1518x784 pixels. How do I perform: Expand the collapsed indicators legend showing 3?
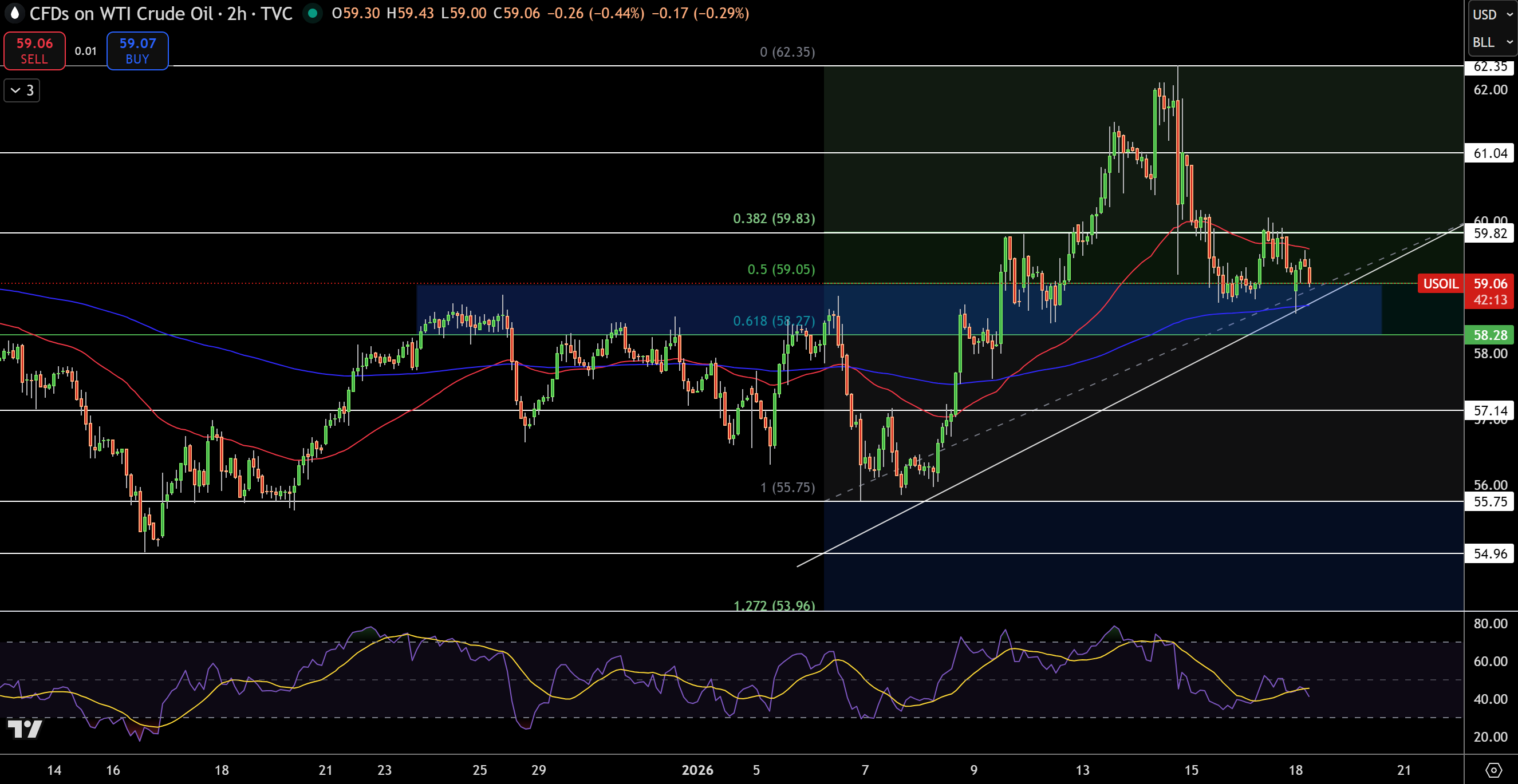point(22,91)
